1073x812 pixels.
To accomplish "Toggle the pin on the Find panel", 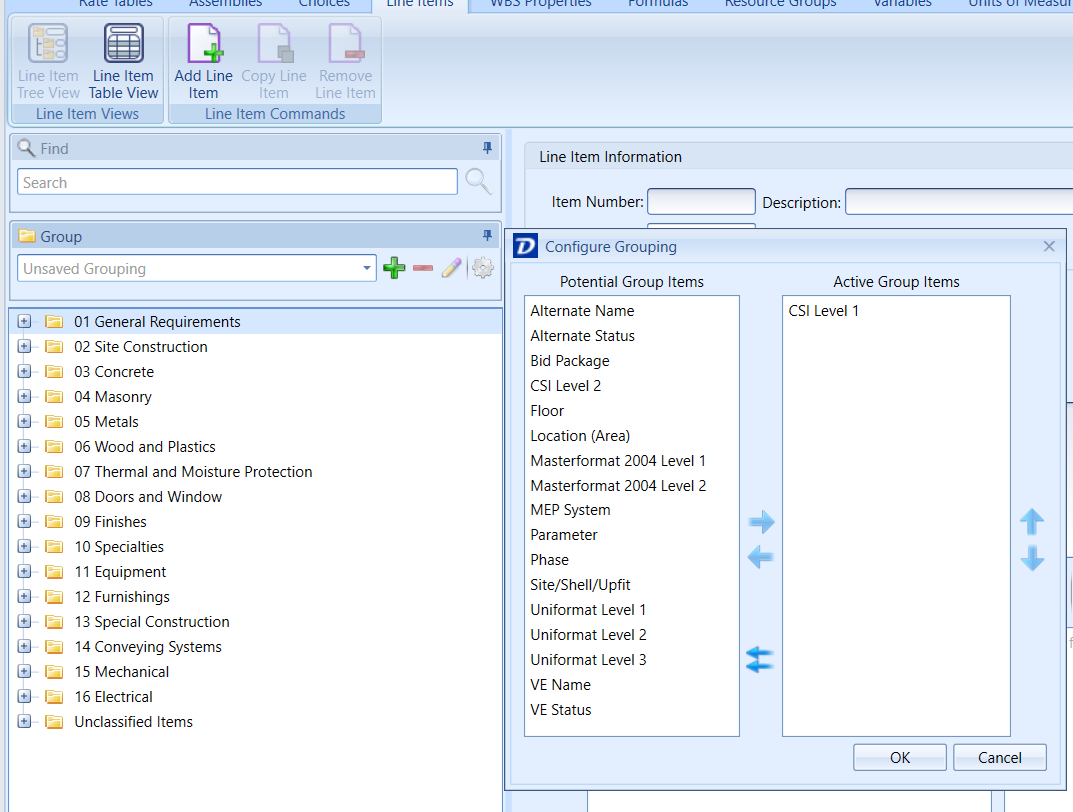I will pos(487,147).
